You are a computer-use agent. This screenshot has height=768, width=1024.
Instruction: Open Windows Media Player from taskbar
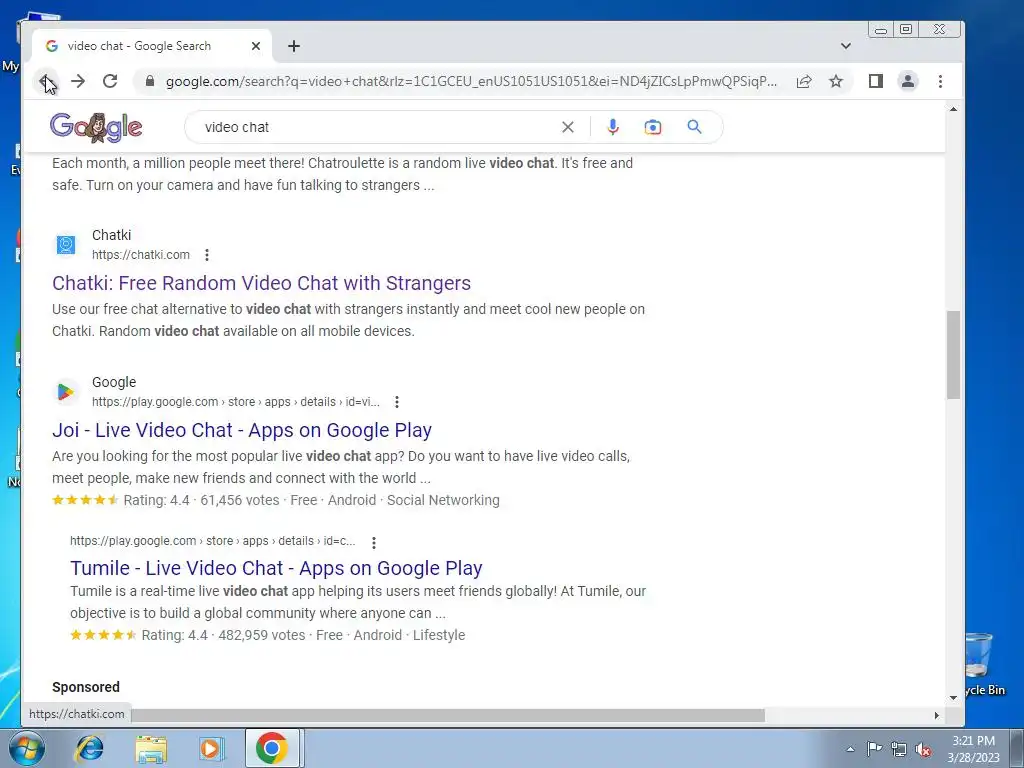(x=210, y=748)
